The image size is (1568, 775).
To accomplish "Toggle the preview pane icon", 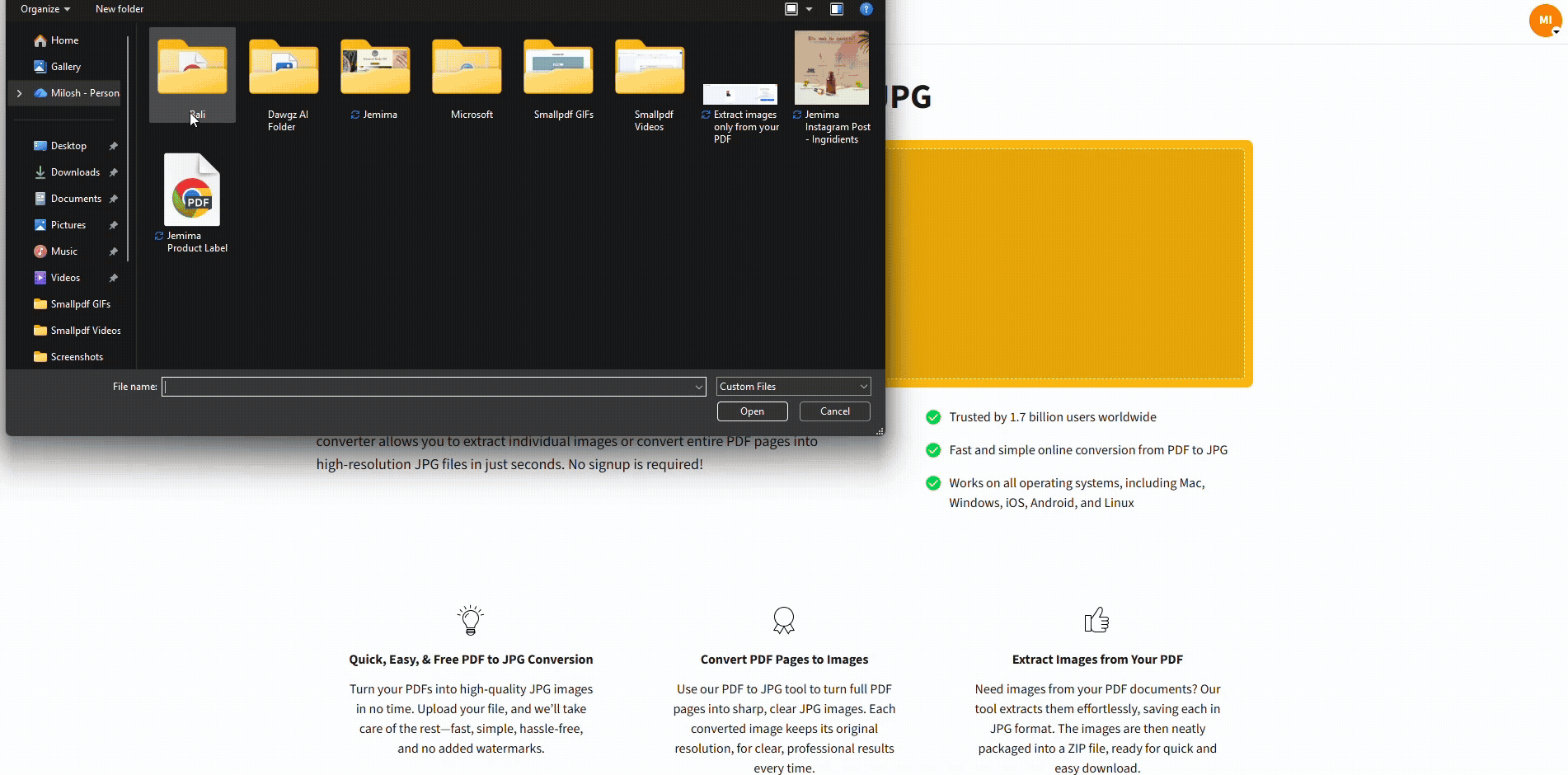I will coord(837,9).
